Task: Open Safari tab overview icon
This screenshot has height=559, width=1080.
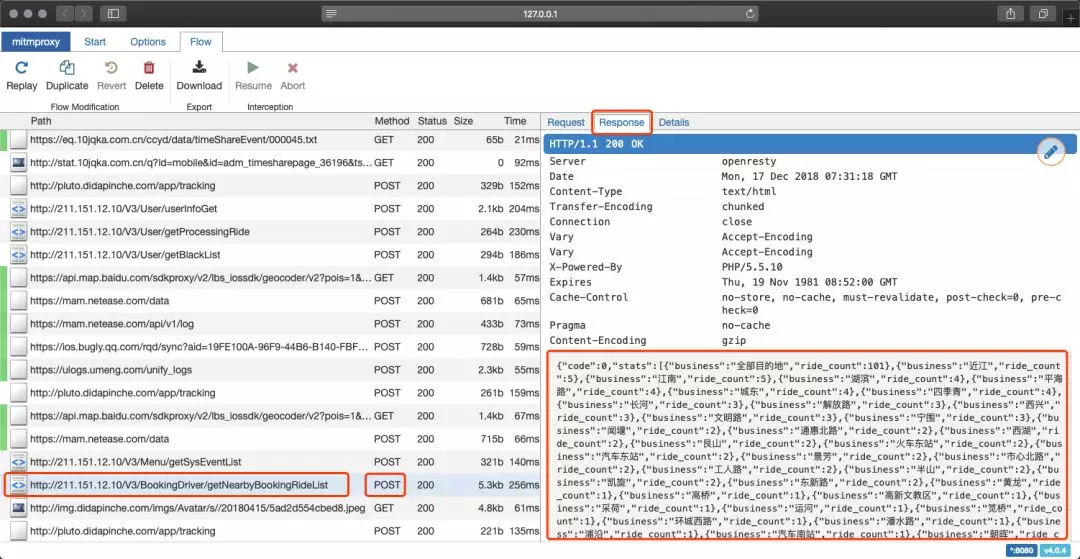Action: click(x=1043, y=13)
